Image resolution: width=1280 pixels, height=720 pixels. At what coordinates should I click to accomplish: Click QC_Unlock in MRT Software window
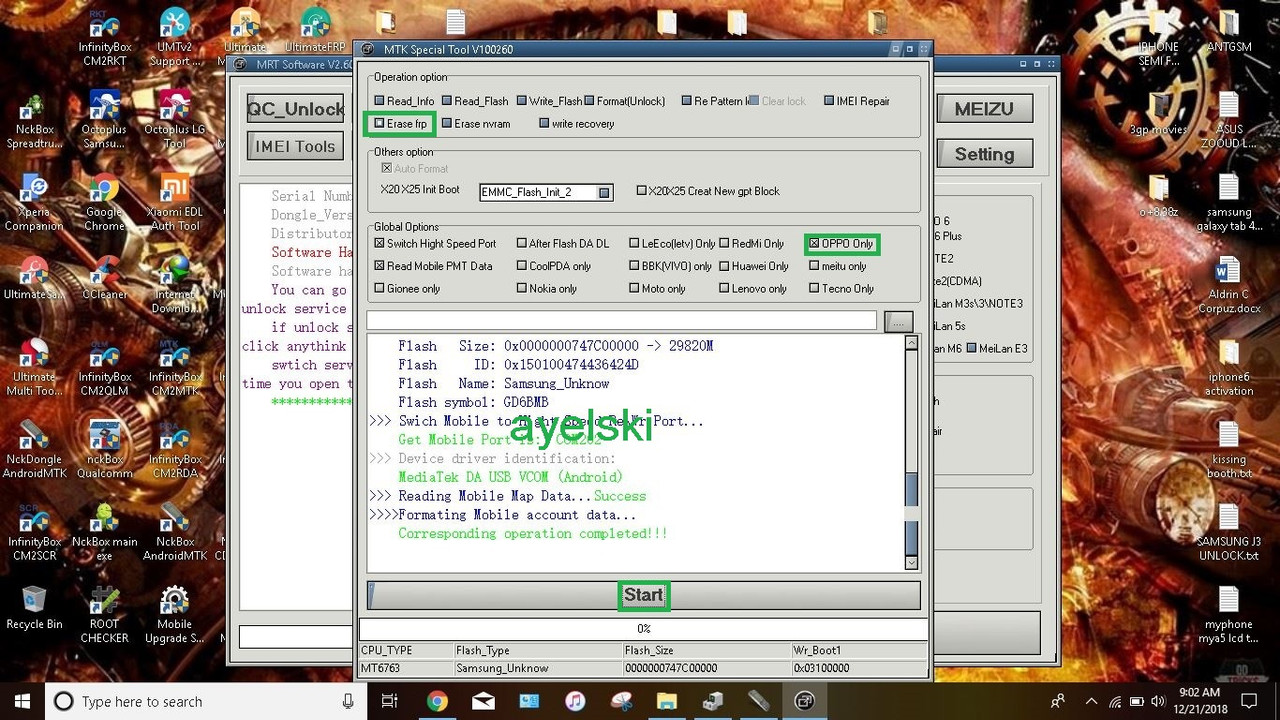coord(295,109)
